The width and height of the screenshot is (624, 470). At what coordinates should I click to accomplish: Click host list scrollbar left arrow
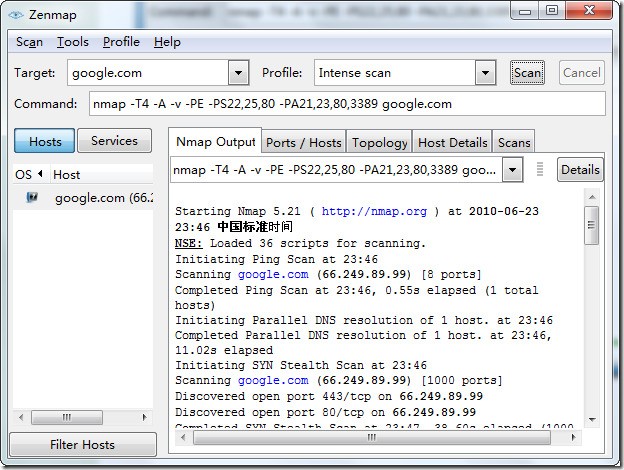tap(21, 417)
